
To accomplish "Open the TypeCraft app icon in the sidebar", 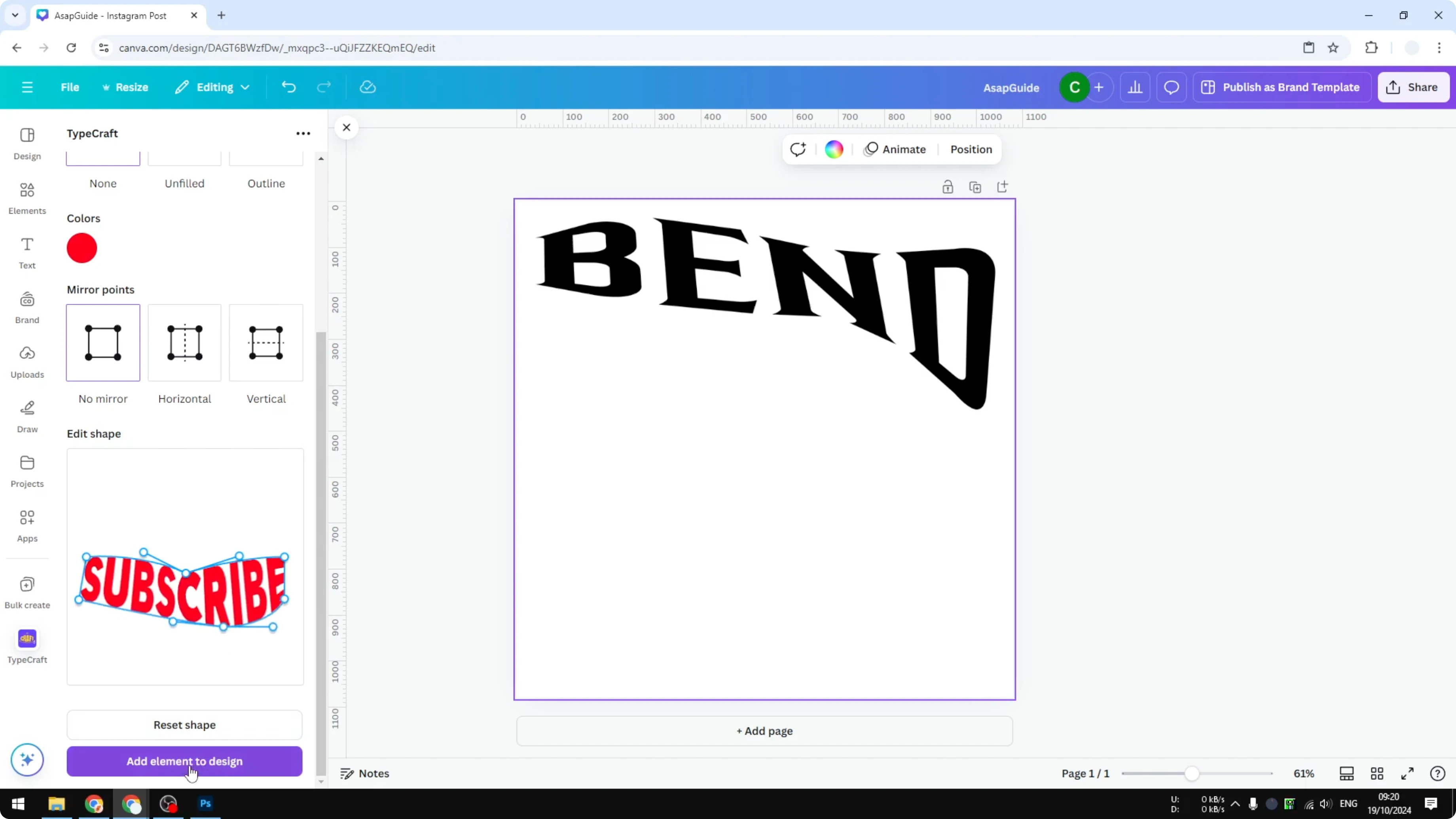I will click(x=27, y=639).
